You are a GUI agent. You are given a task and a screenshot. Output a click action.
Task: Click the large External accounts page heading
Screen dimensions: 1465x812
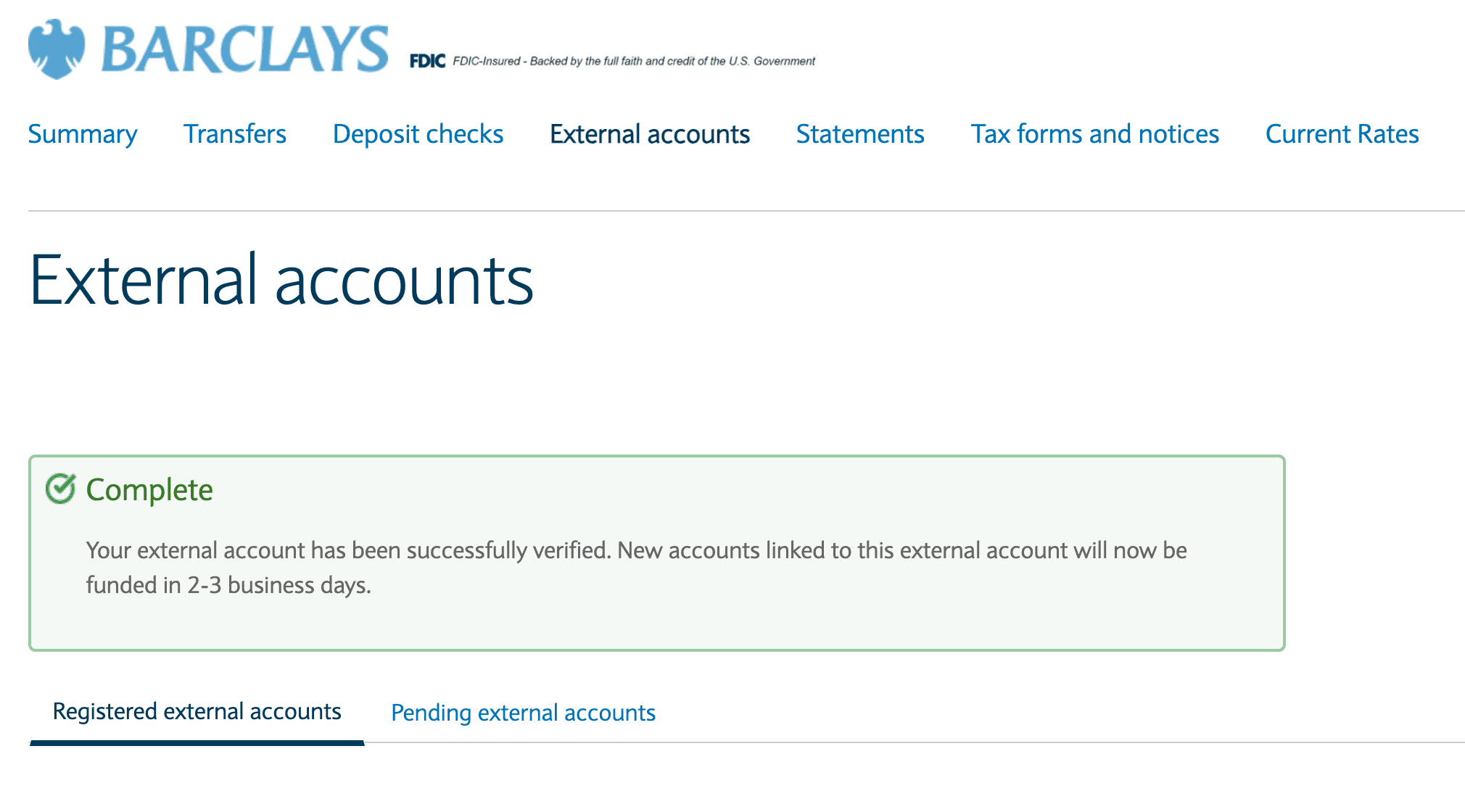tap(281, 281)
